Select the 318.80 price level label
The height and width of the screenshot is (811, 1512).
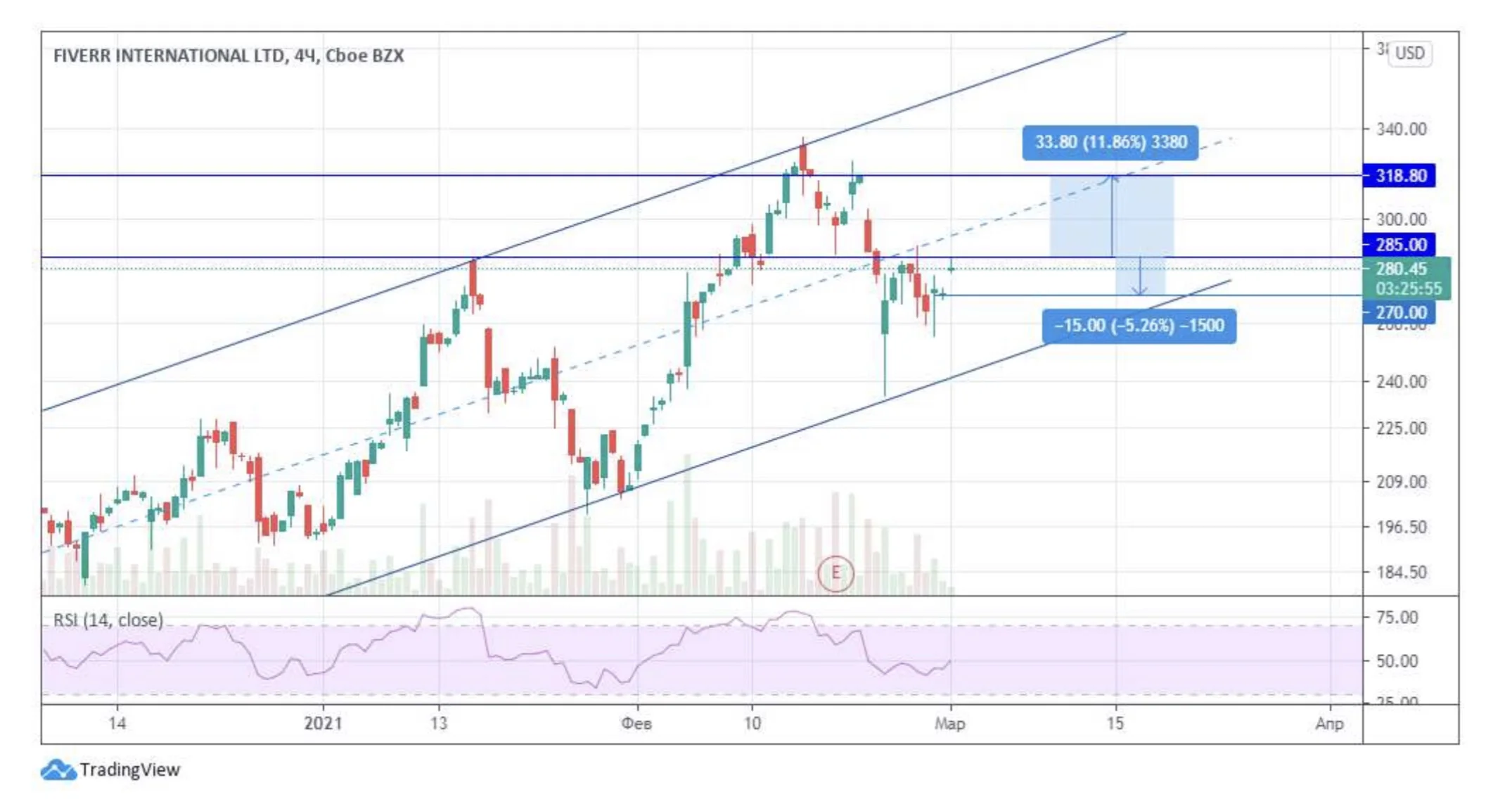point(1399,175)
